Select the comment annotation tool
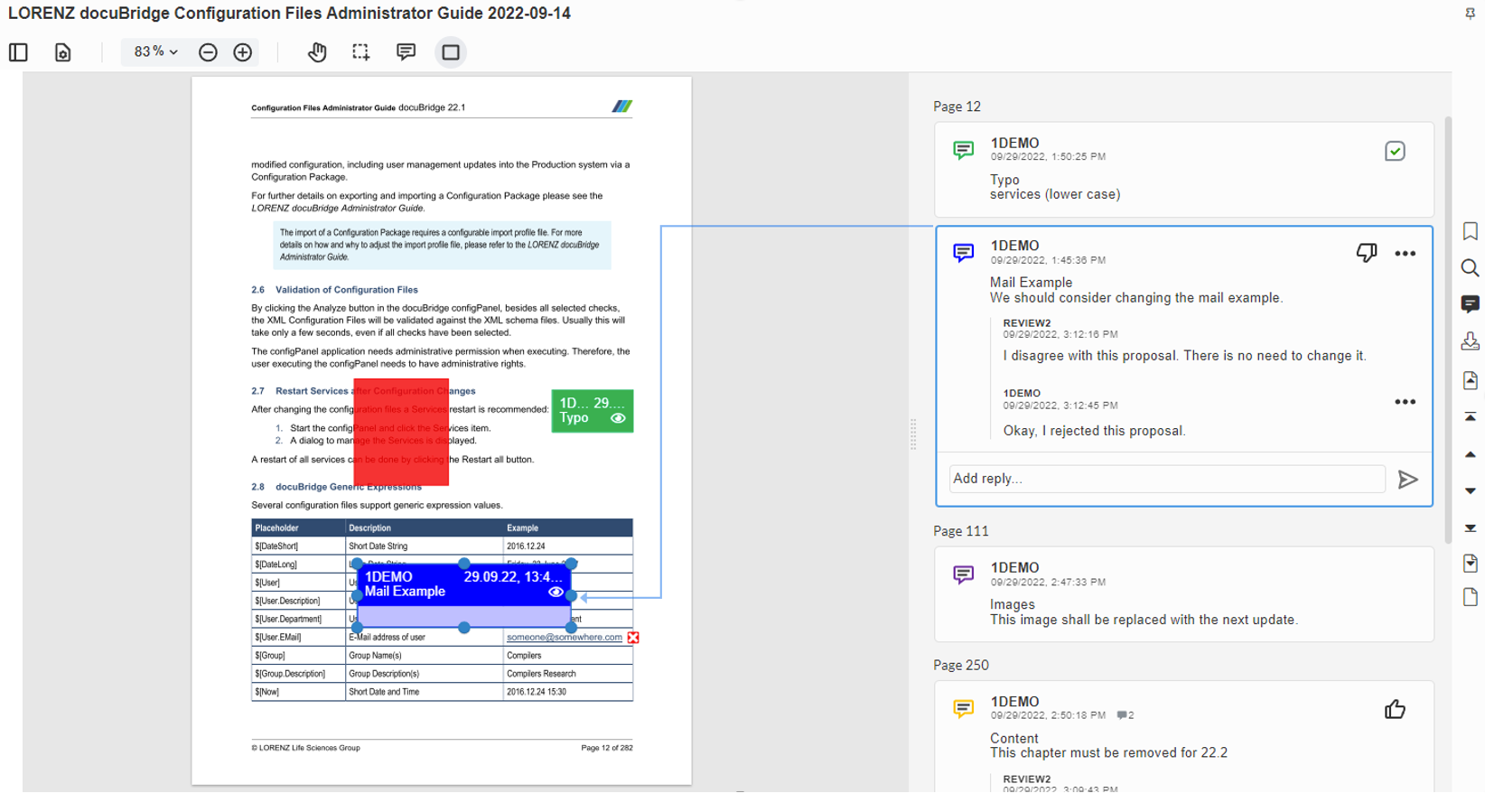This screenshot has width=1485, height=812. pos(406,52)
